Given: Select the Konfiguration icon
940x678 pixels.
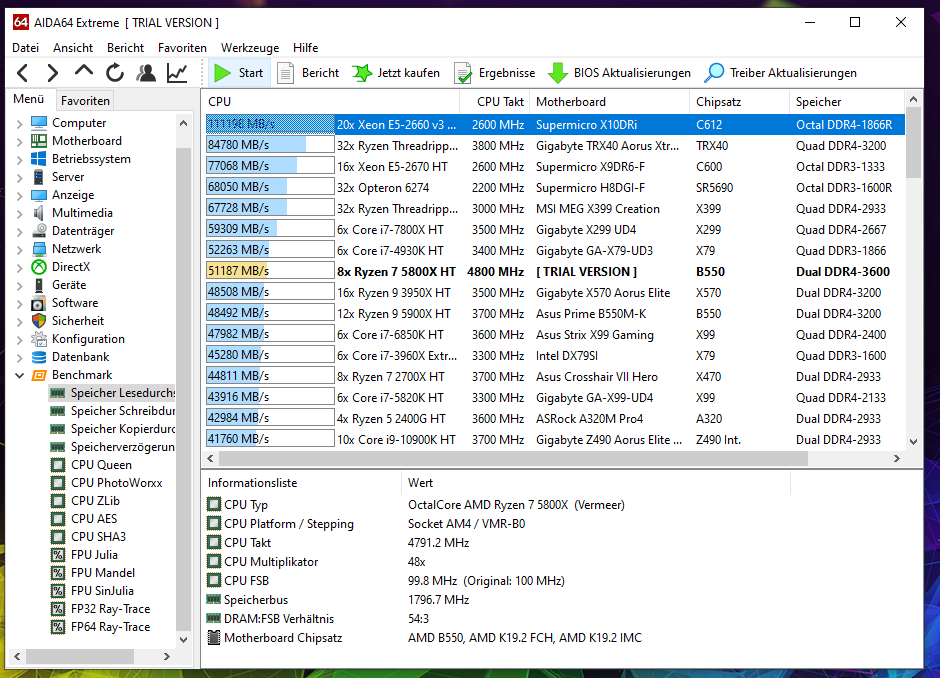Looking at the screenshot, I should pyautogui.click(x=39, y=339).
